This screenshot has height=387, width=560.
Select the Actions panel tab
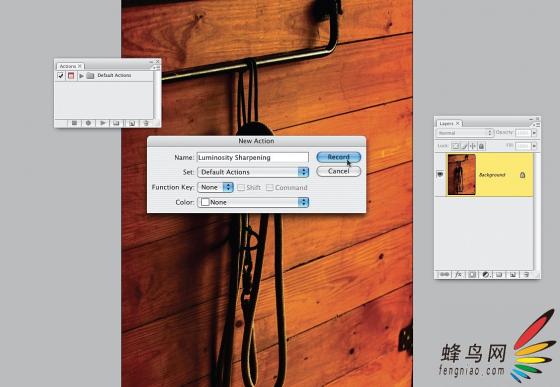pos(70,66)
